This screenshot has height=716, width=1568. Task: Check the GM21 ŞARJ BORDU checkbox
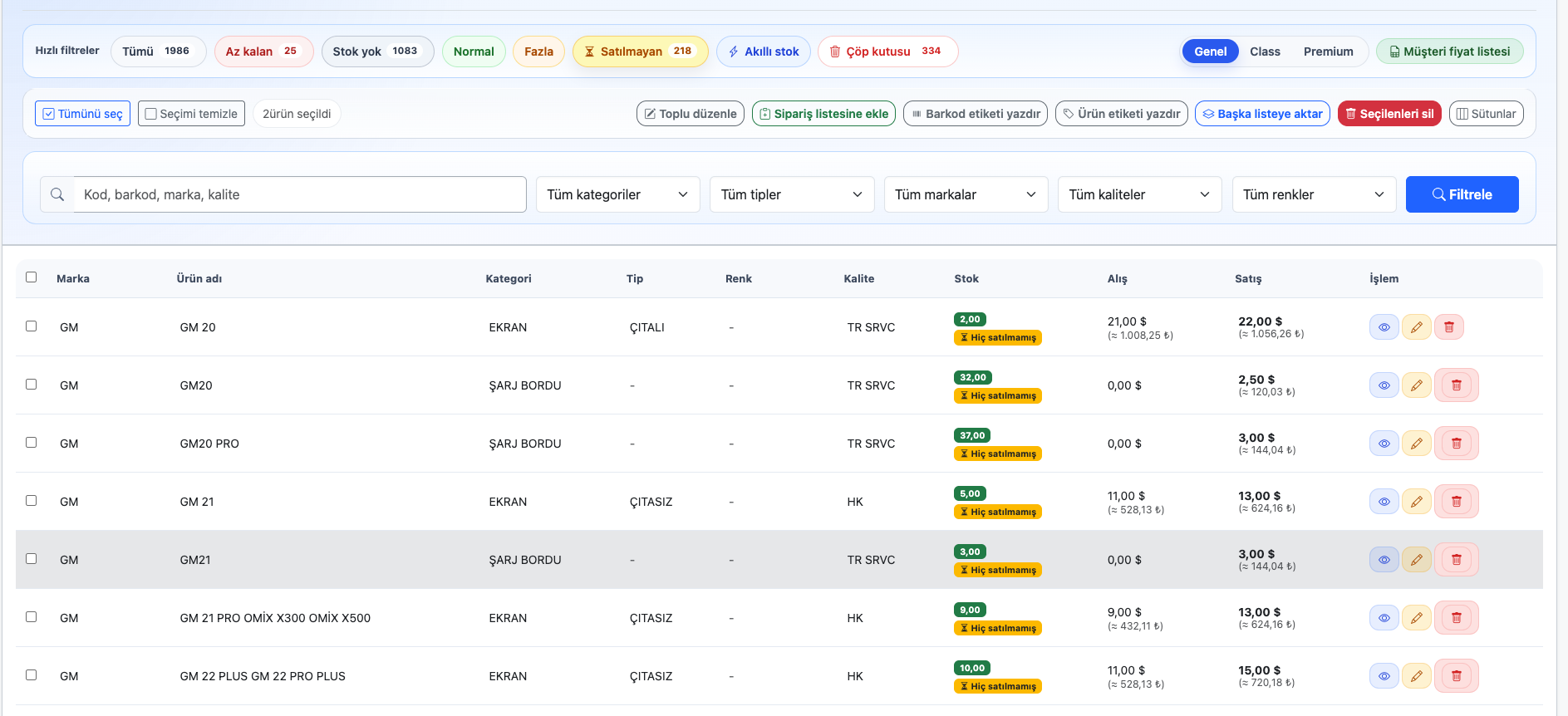[31, 559]
